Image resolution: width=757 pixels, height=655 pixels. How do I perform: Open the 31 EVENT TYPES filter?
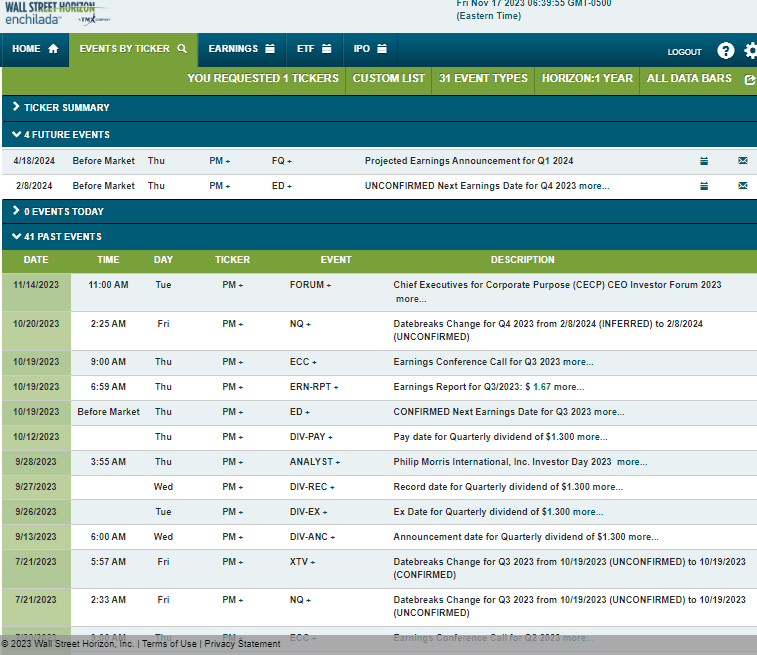click(483, 78)
